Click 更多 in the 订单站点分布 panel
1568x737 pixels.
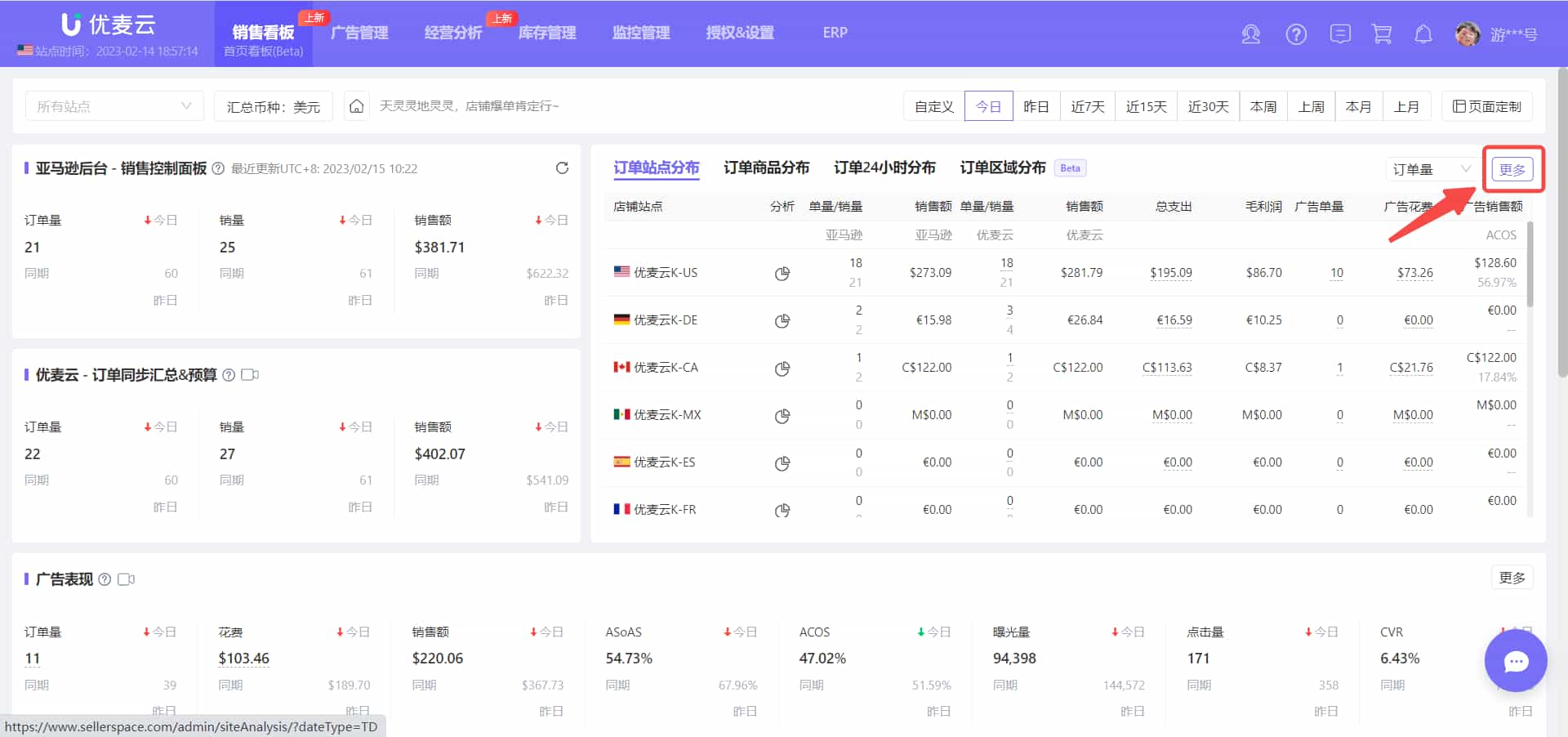click(1512, 169)
